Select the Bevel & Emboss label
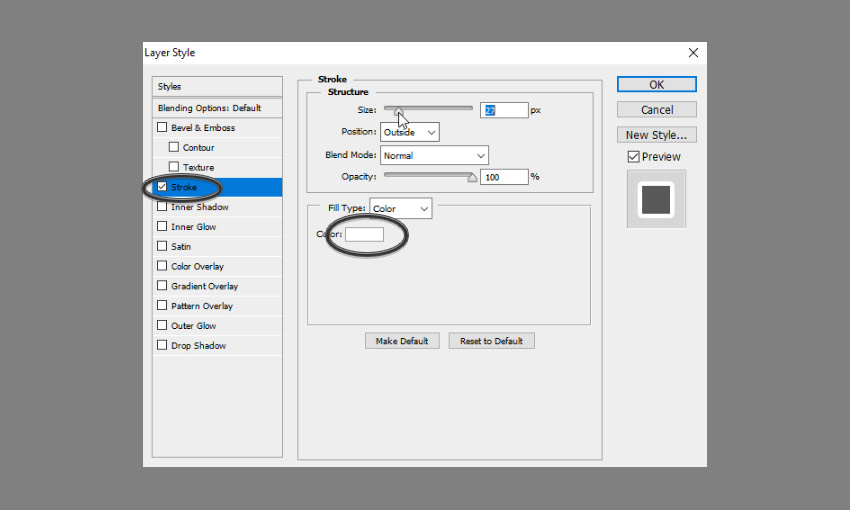 pos(203,128)
